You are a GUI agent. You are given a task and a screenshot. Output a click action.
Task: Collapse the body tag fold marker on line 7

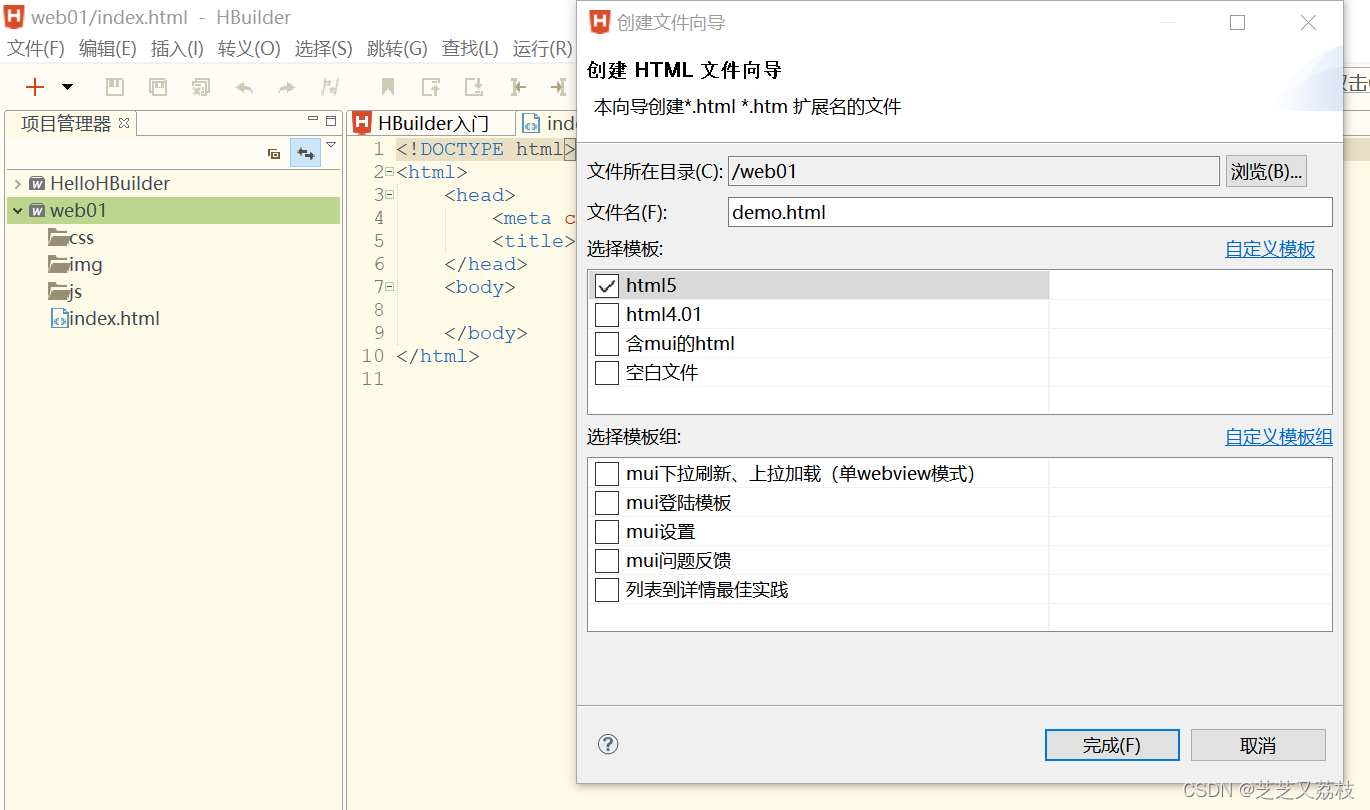[390, 287]
